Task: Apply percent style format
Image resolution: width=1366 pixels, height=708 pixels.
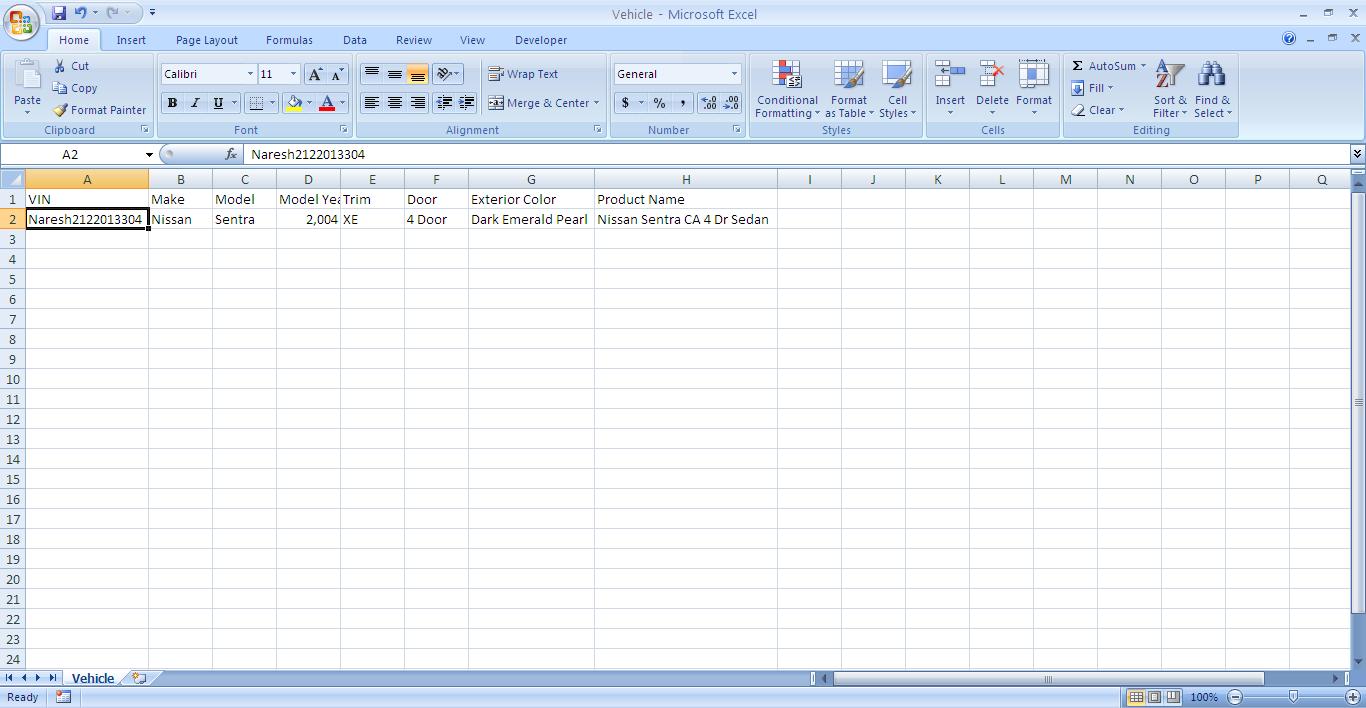Action: click(659, 103)
